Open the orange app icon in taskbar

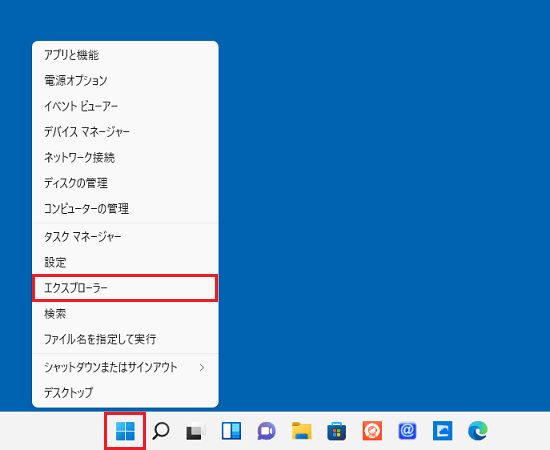tap(372, 431)
